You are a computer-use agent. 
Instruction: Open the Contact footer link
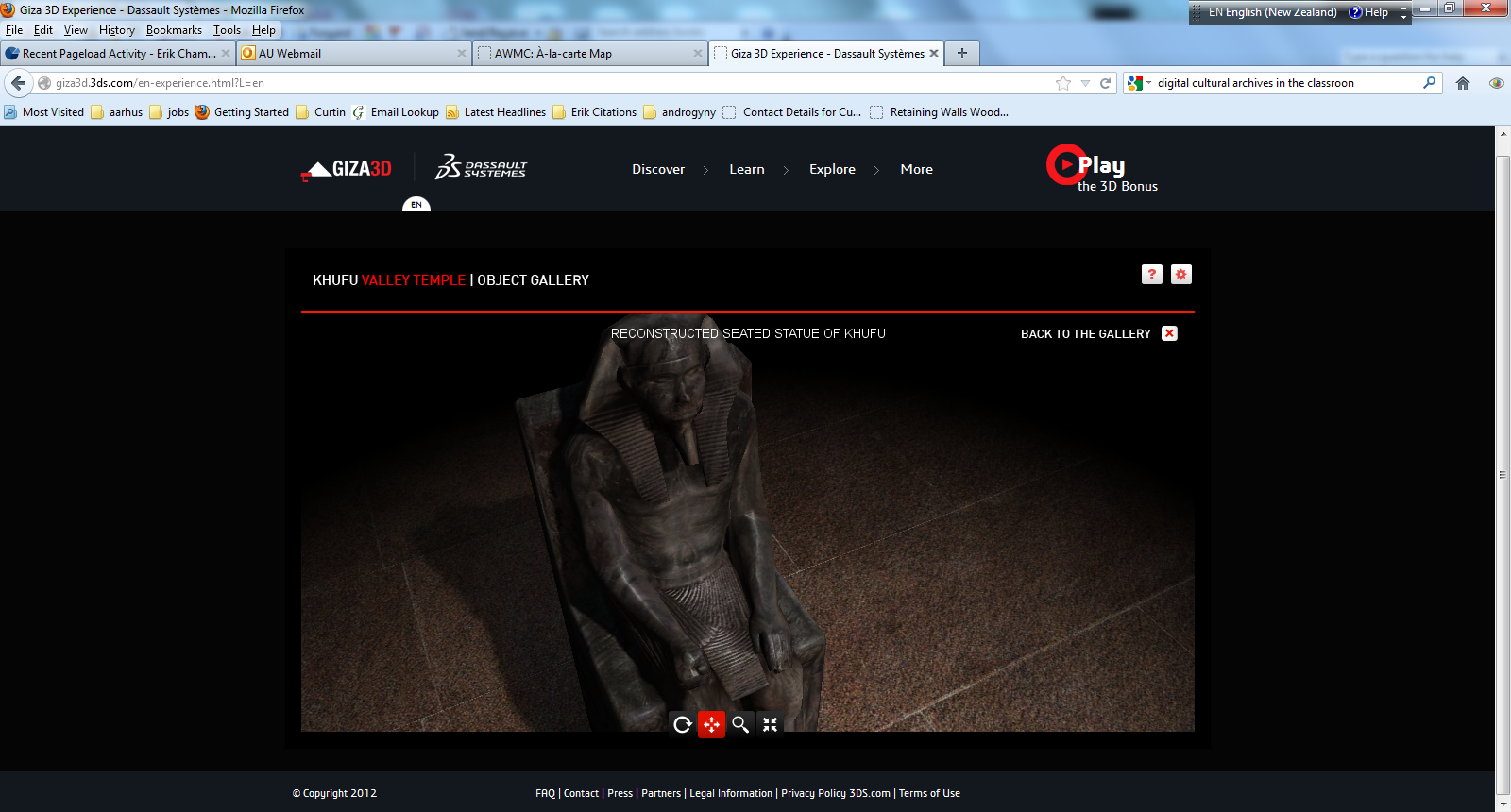tap(581, 793)
